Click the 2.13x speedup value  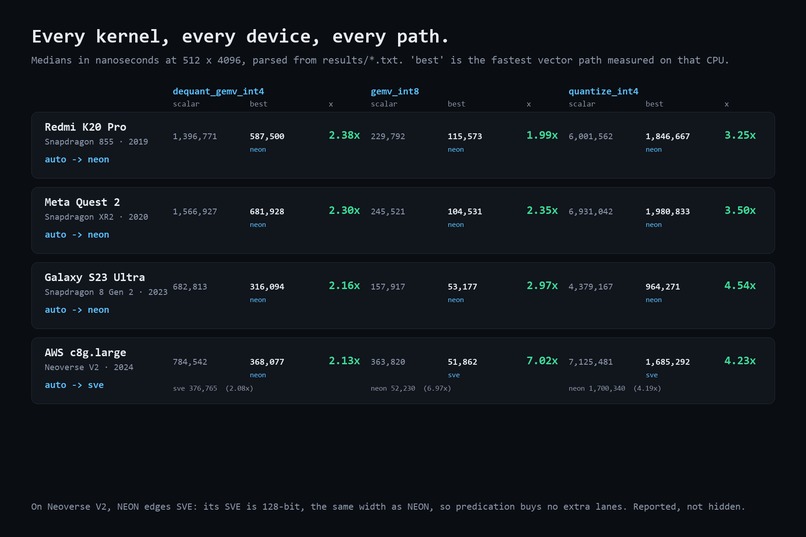pyautogui.click(x=344, y=361)
